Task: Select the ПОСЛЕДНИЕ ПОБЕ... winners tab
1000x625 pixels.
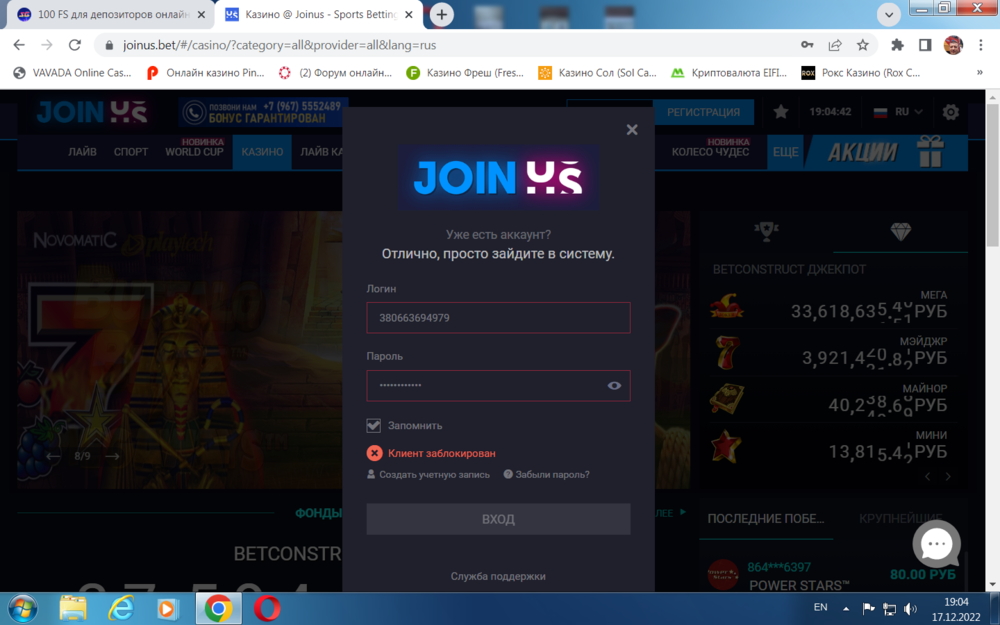Action: (x=765, y=518)
